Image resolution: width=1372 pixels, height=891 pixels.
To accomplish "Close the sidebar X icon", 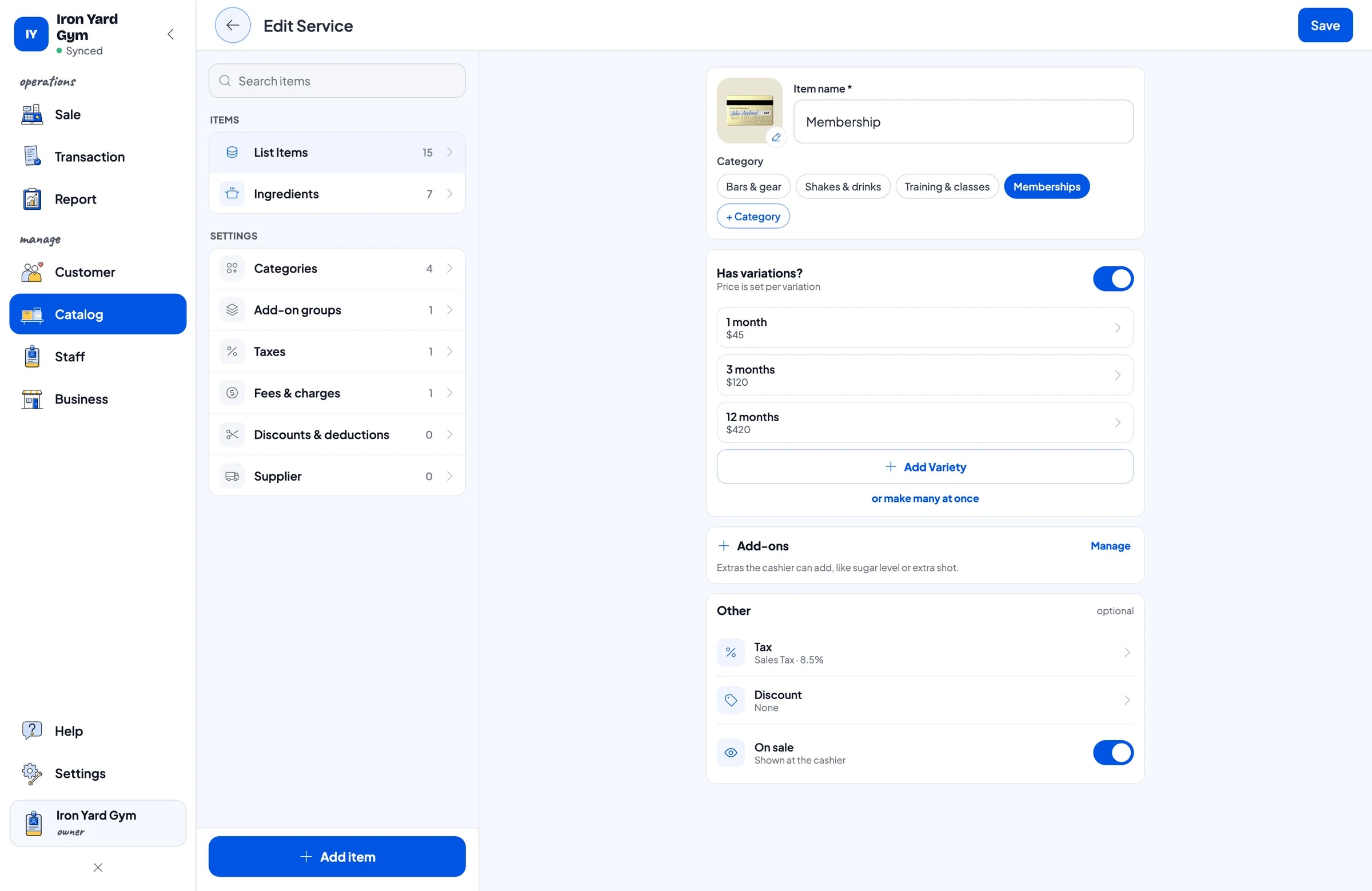I will [98, 867].
